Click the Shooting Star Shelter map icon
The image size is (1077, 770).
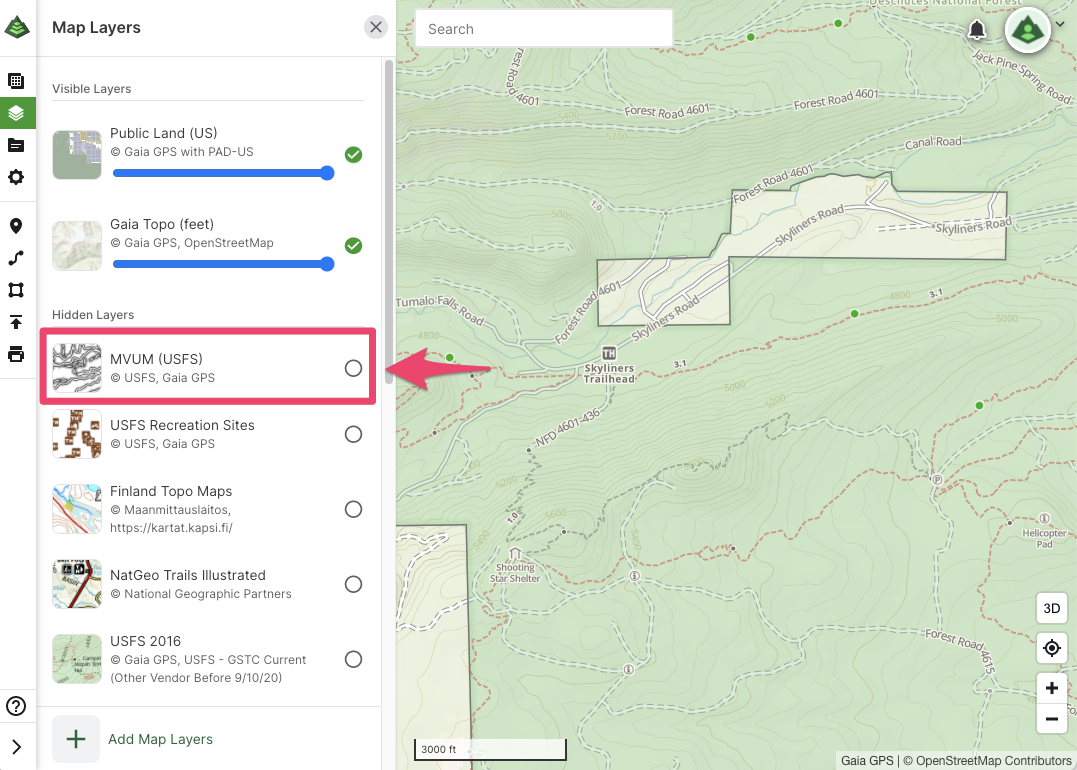[x=515, y=554]
